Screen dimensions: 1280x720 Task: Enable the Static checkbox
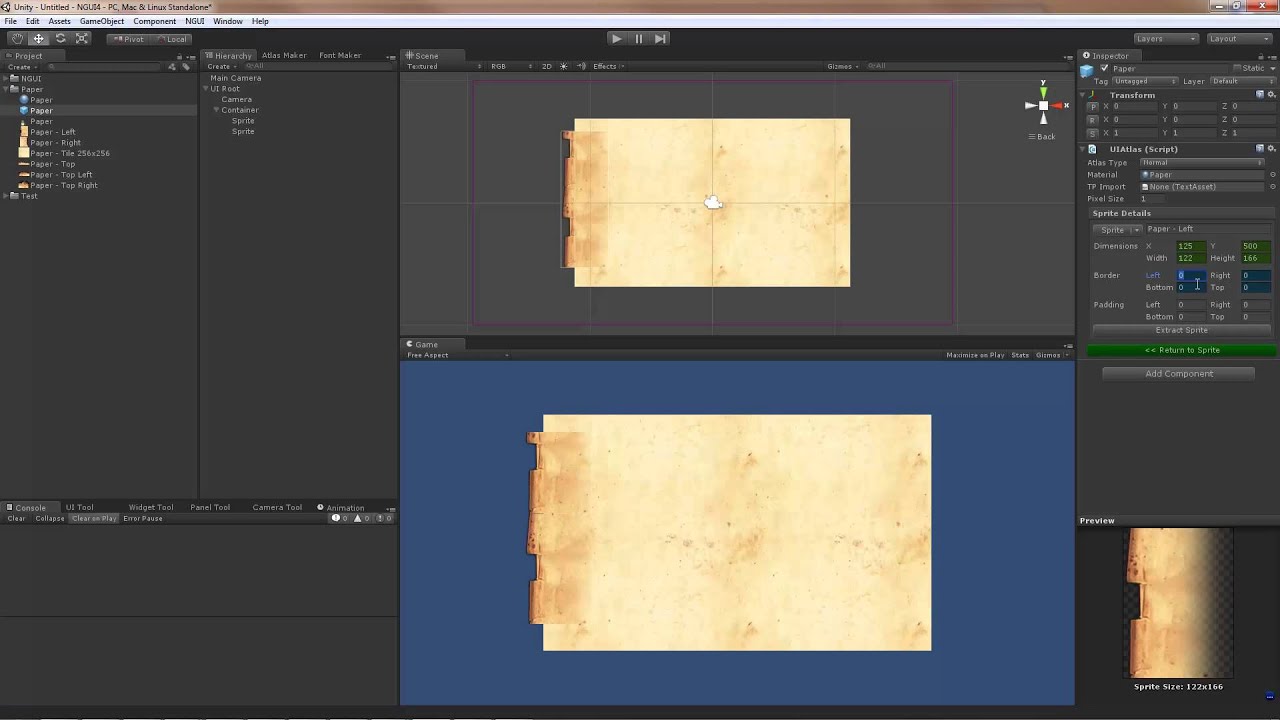tap(1237, 68)
